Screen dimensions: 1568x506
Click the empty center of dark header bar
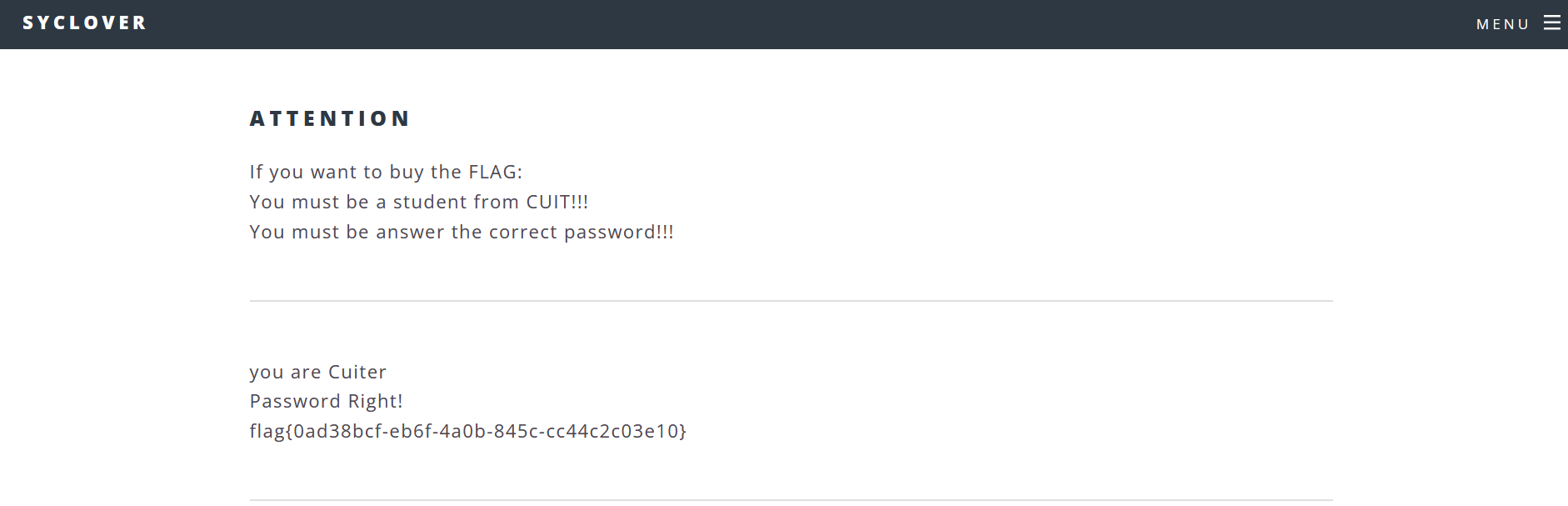point(783,24)
